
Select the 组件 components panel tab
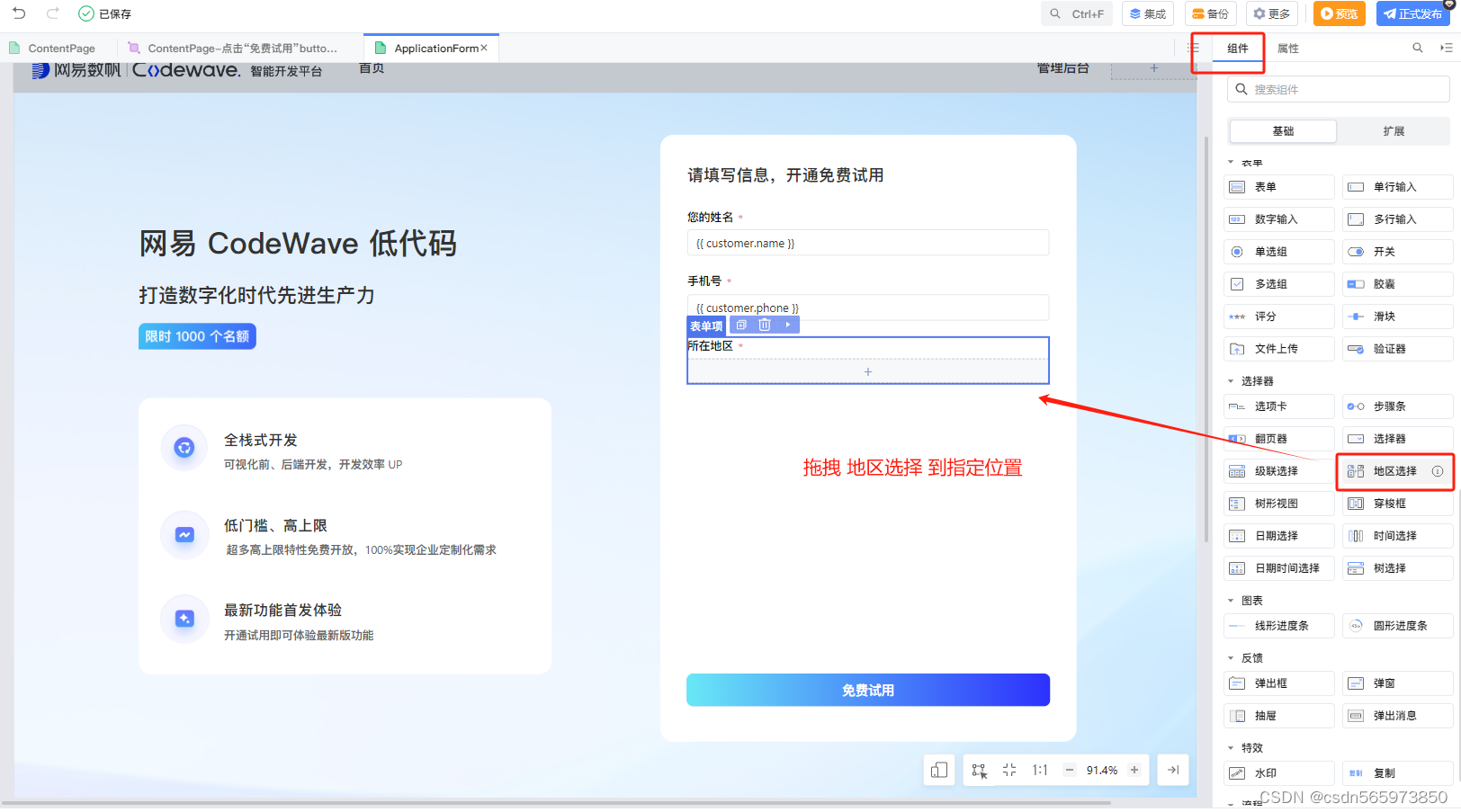pos(1238,49)
